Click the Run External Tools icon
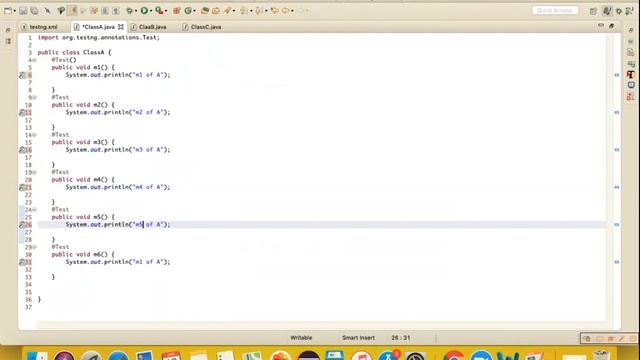The image size is (640, 360). coord(159,11)
